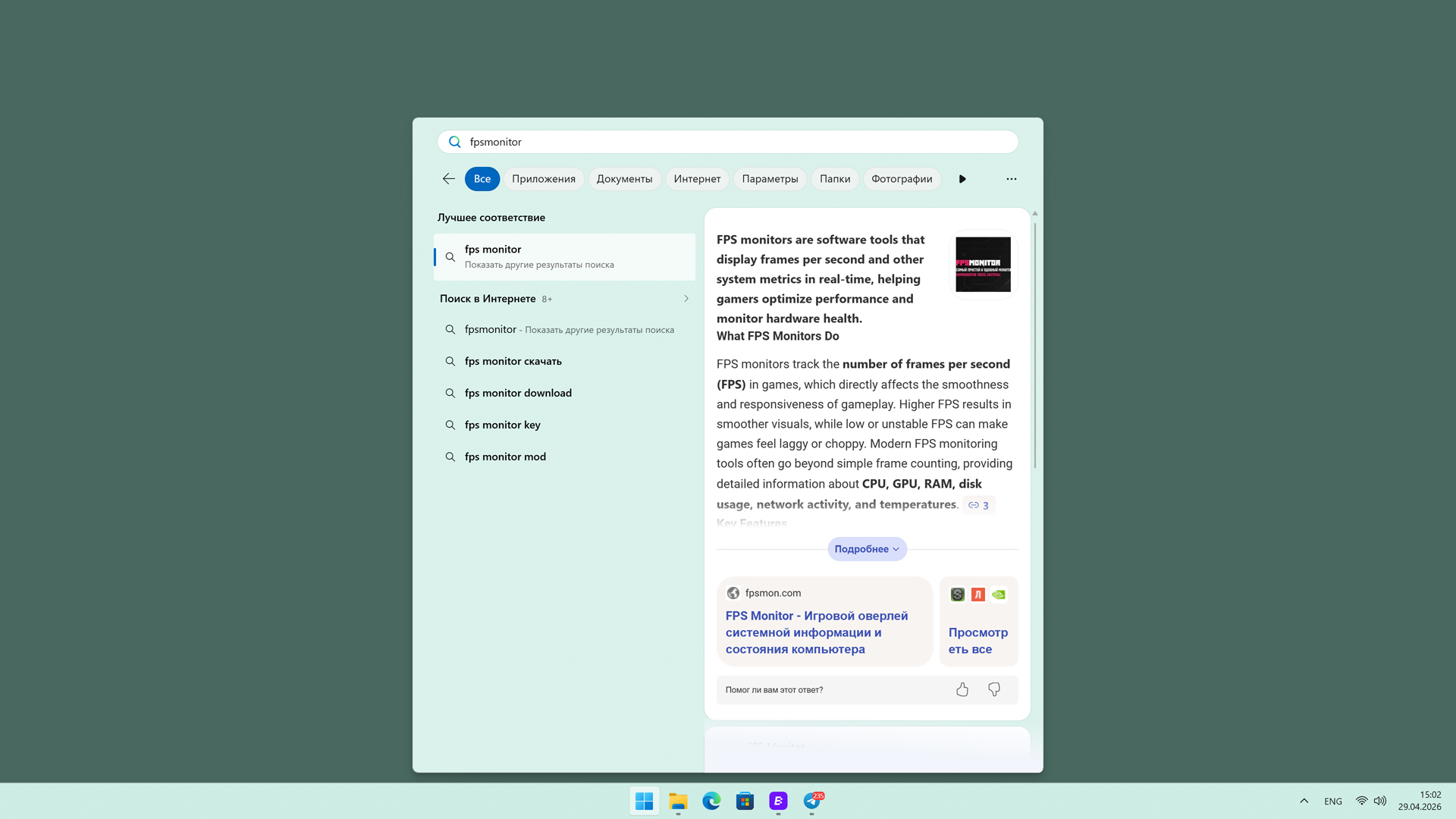The height and width of the screenshot is (819, 1456).
Task: Open the fpsmon.com FPS Monitor link
Action: point(816,632)
